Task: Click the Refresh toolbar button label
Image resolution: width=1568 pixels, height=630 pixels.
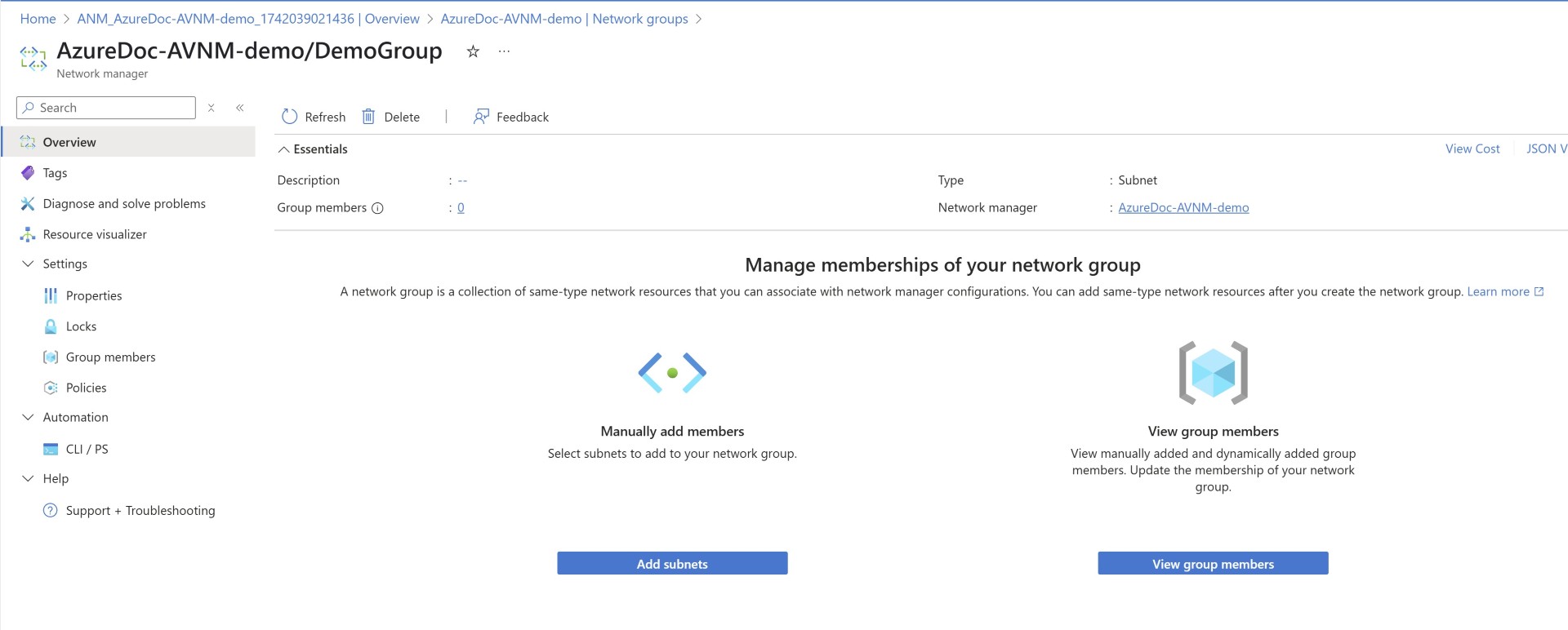Action: click(x=325, y=117)
